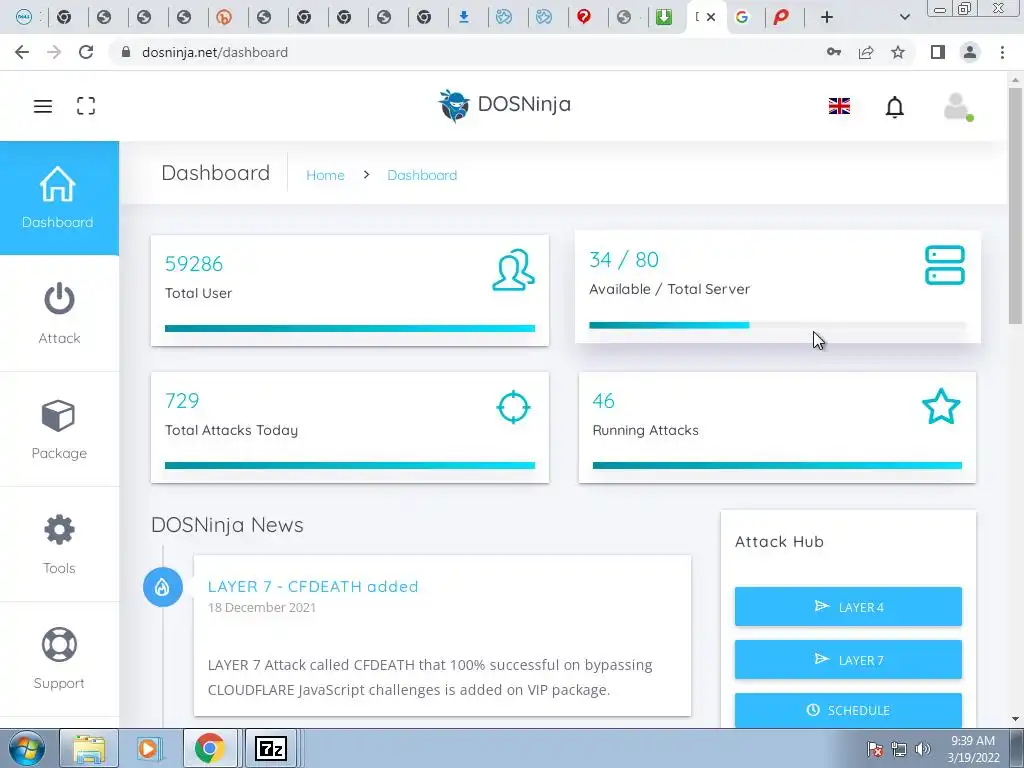Click the 34 / 80 server value
The width and height of the screenshot is (1024, 768).
click(624, 260)
